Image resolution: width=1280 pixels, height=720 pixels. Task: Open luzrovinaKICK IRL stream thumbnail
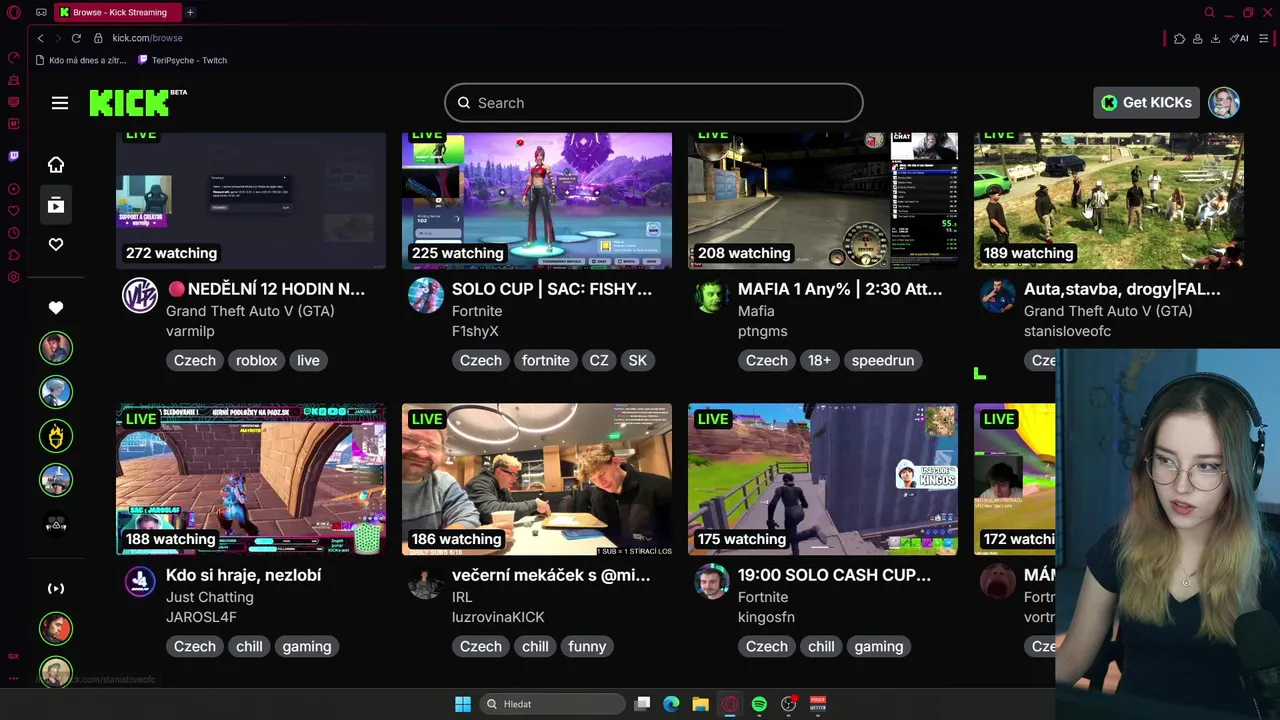537,479
